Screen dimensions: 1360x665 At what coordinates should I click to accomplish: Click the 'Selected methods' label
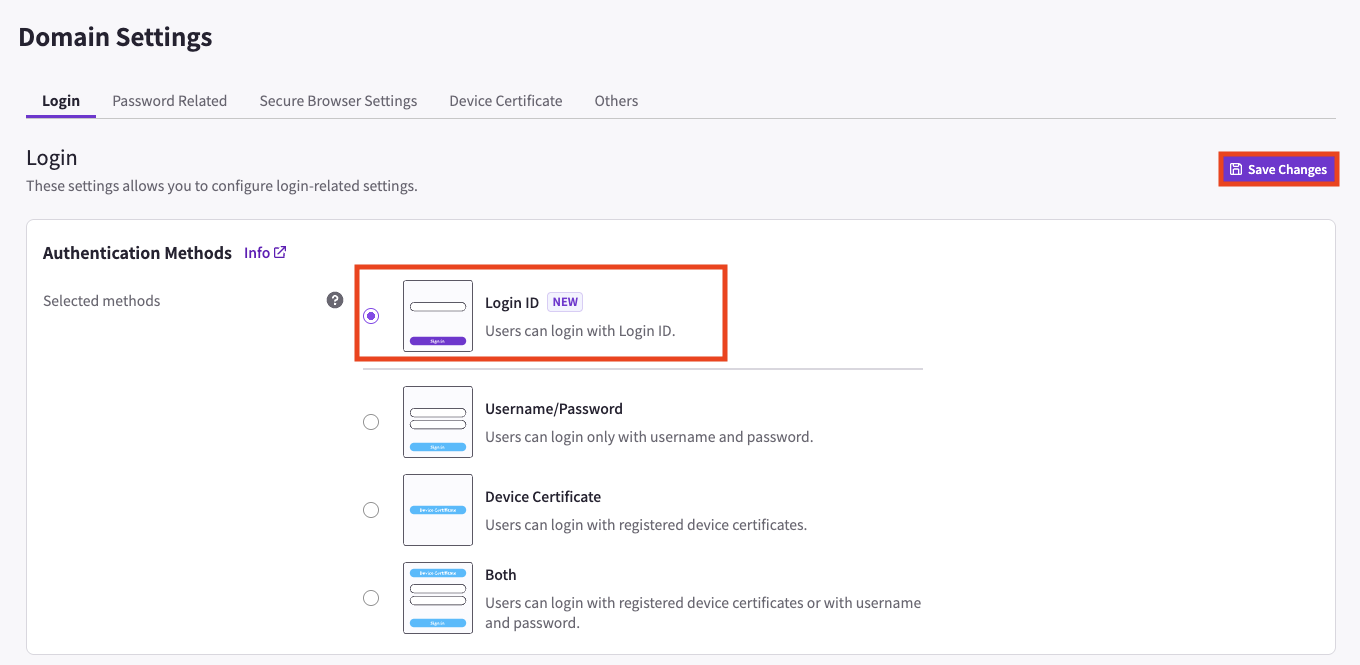click(x=102, y=301)
